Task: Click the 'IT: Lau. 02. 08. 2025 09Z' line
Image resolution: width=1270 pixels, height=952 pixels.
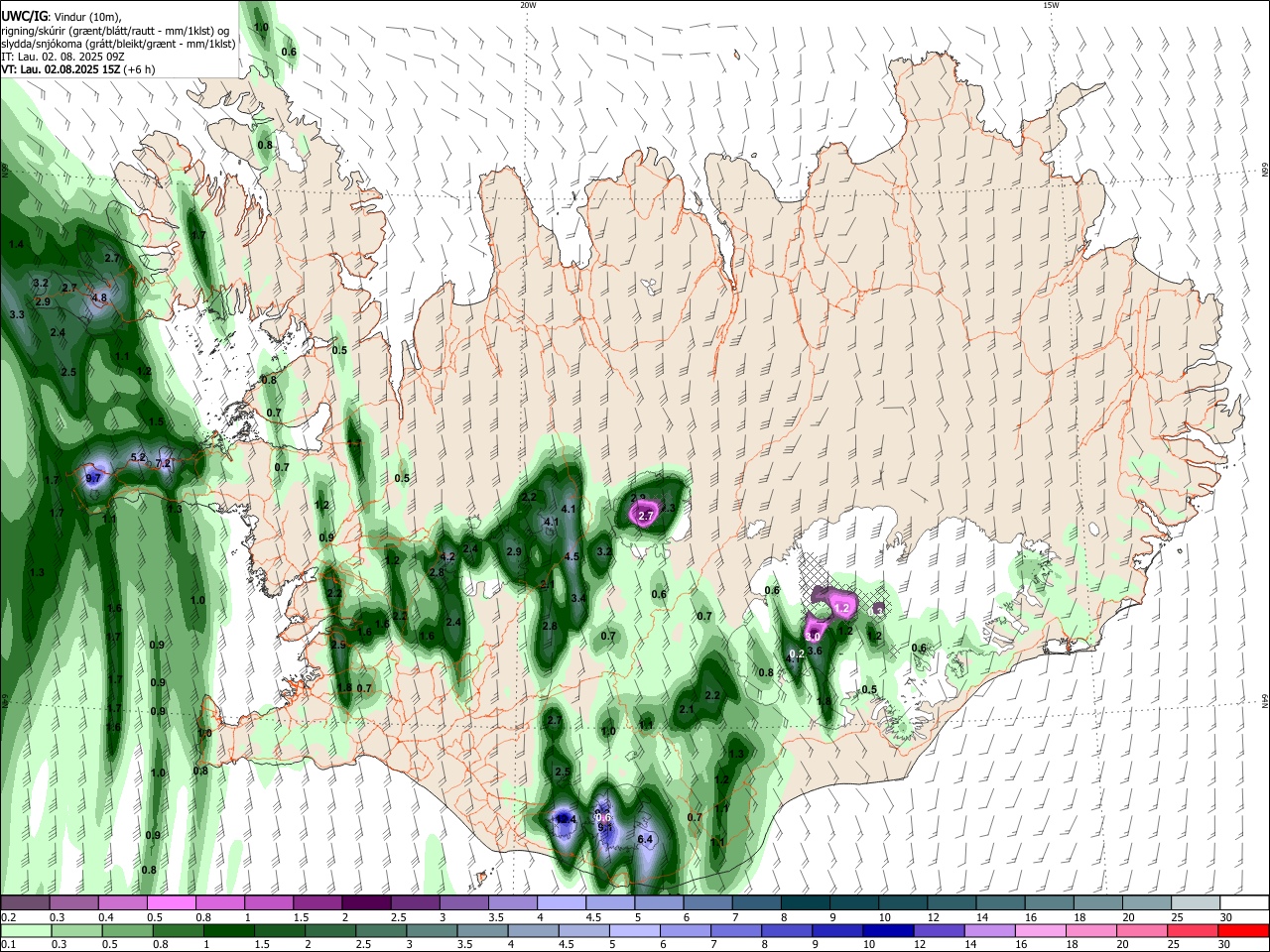Action: pyautogui.click(x=63, y=57)
